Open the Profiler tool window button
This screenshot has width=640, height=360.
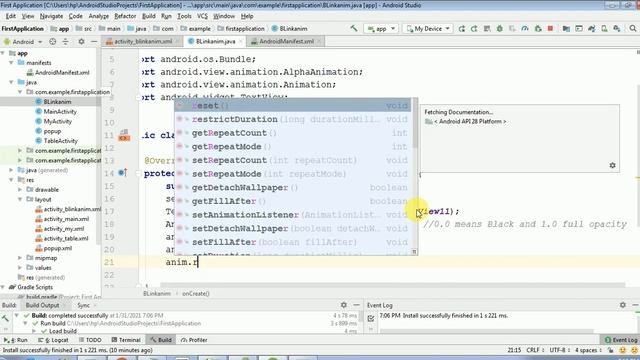194,340
